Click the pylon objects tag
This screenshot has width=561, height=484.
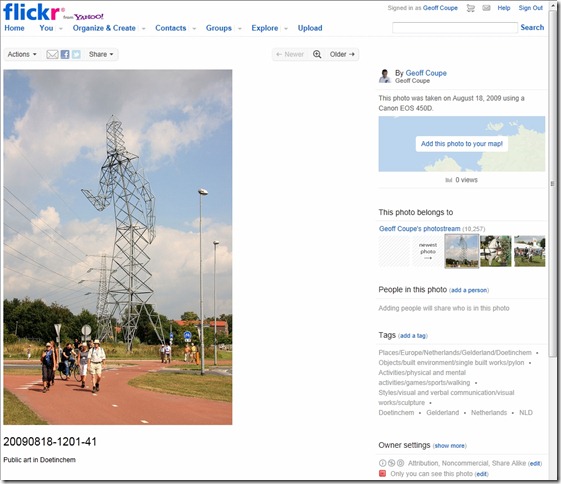(x=451, y=363)
